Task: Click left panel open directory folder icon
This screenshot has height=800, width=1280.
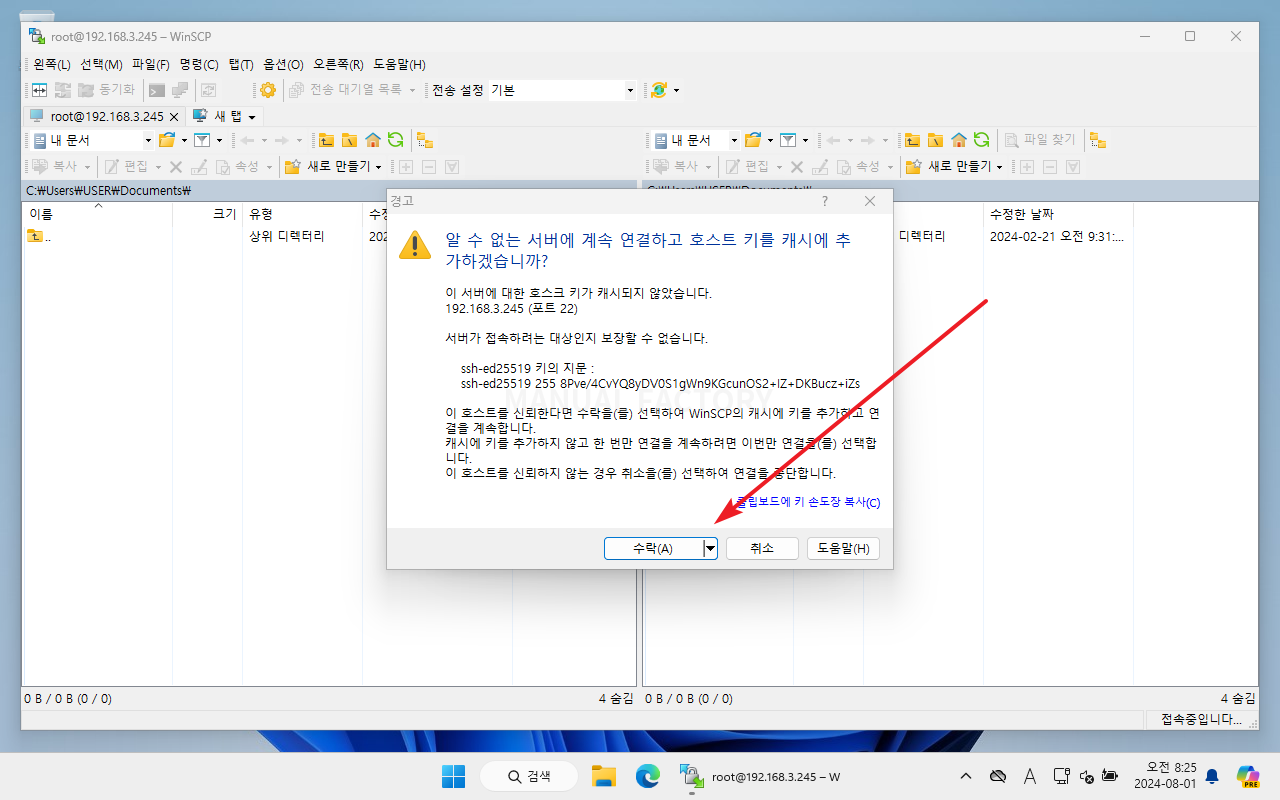Action: click(167, 141)
